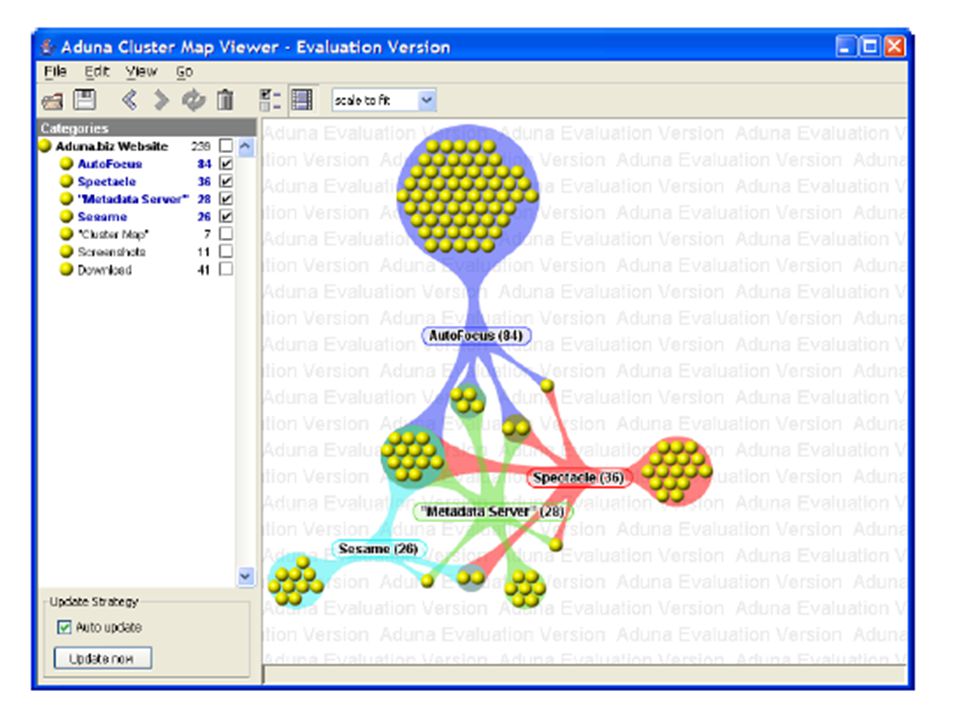Check the "Cluster Map" category checkbox
The width and height of the screenshot is (960, 720).
click(226, 234)
